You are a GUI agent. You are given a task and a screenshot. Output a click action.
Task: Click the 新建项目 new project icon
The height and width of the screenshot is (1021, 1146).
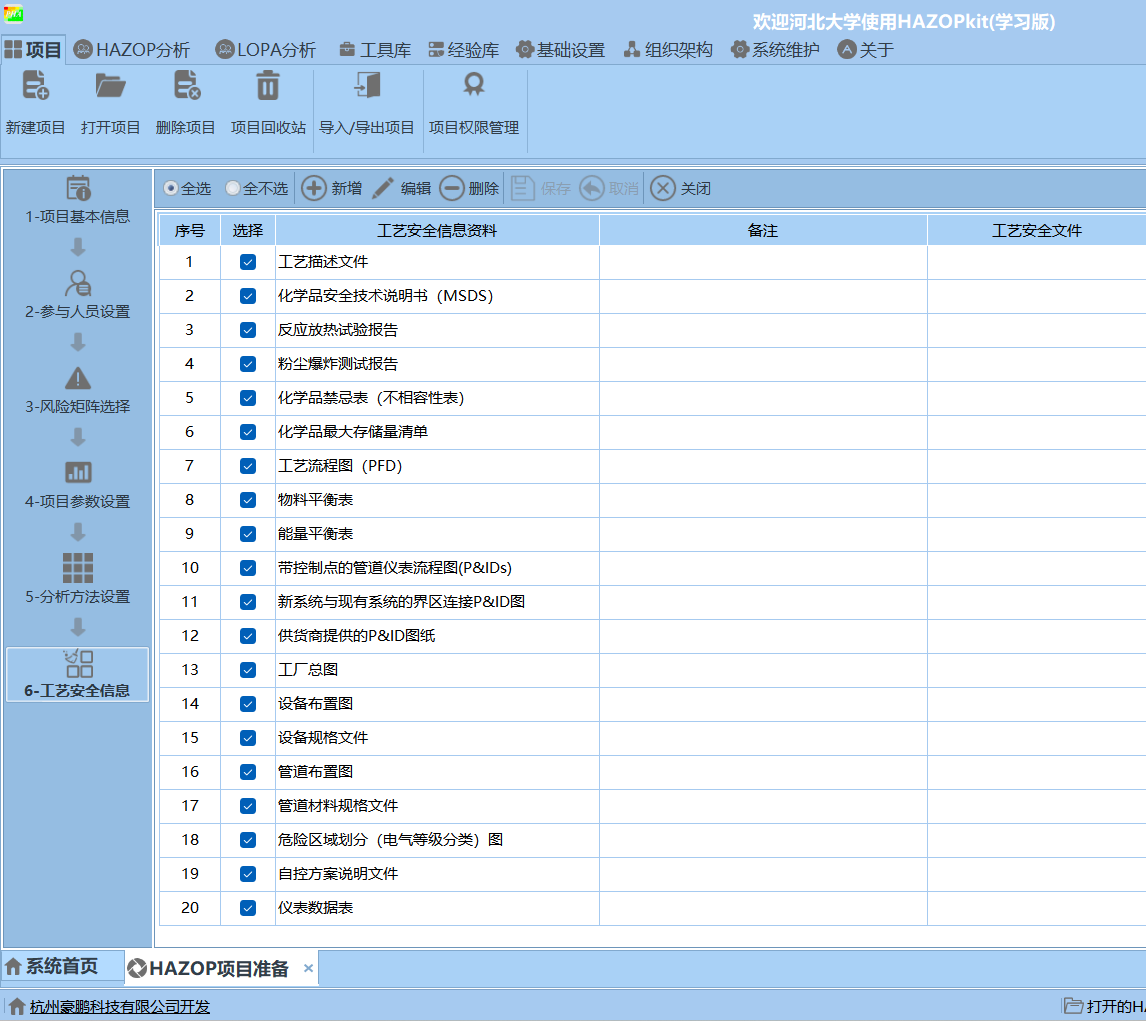[35, 86]
